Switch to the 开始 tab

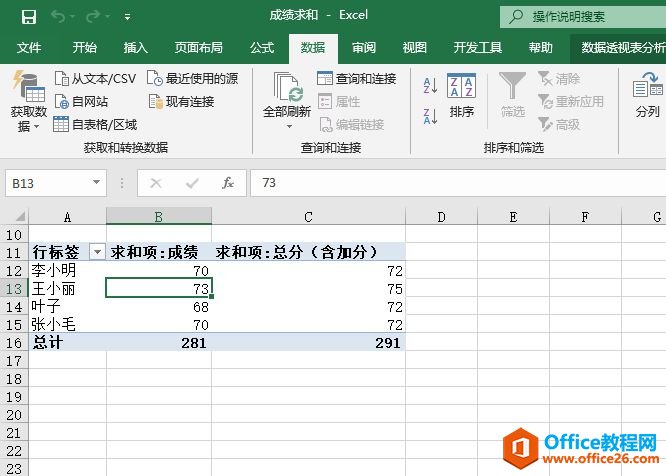coord(84,48)
